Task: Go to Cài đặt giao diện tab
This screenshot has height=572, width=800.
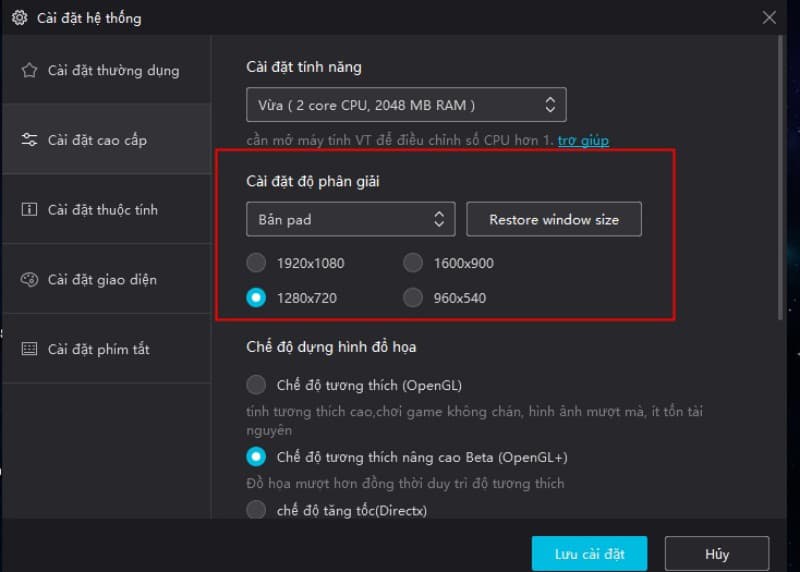Action: [107, 279]
